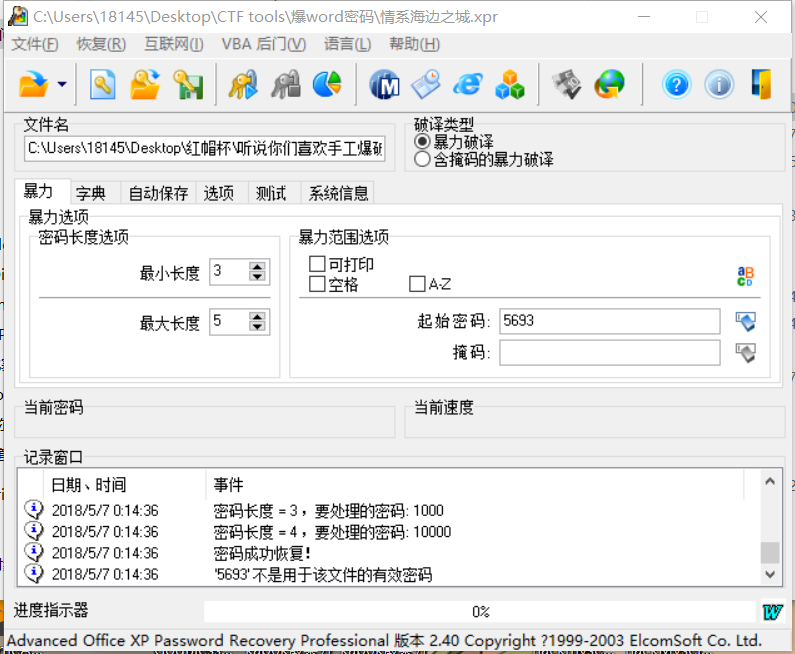Click the empty 掩码 input field
Viewport: 795px width, 654px height.
point(609,353)
